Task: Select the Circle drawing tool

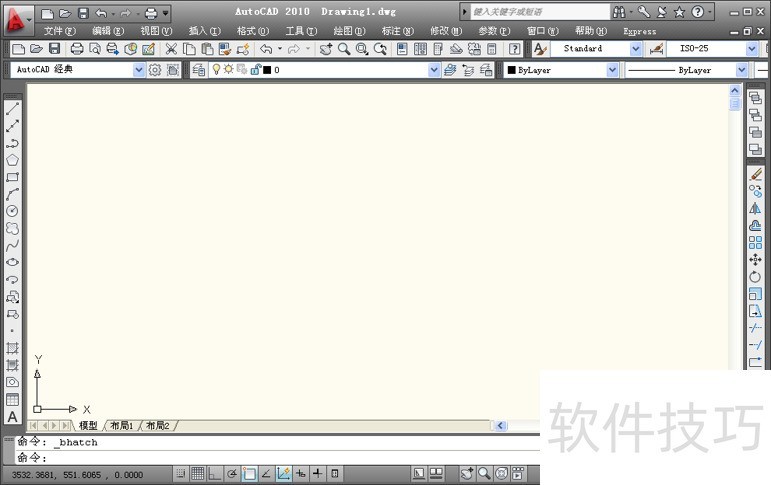Action: (12, 211)
